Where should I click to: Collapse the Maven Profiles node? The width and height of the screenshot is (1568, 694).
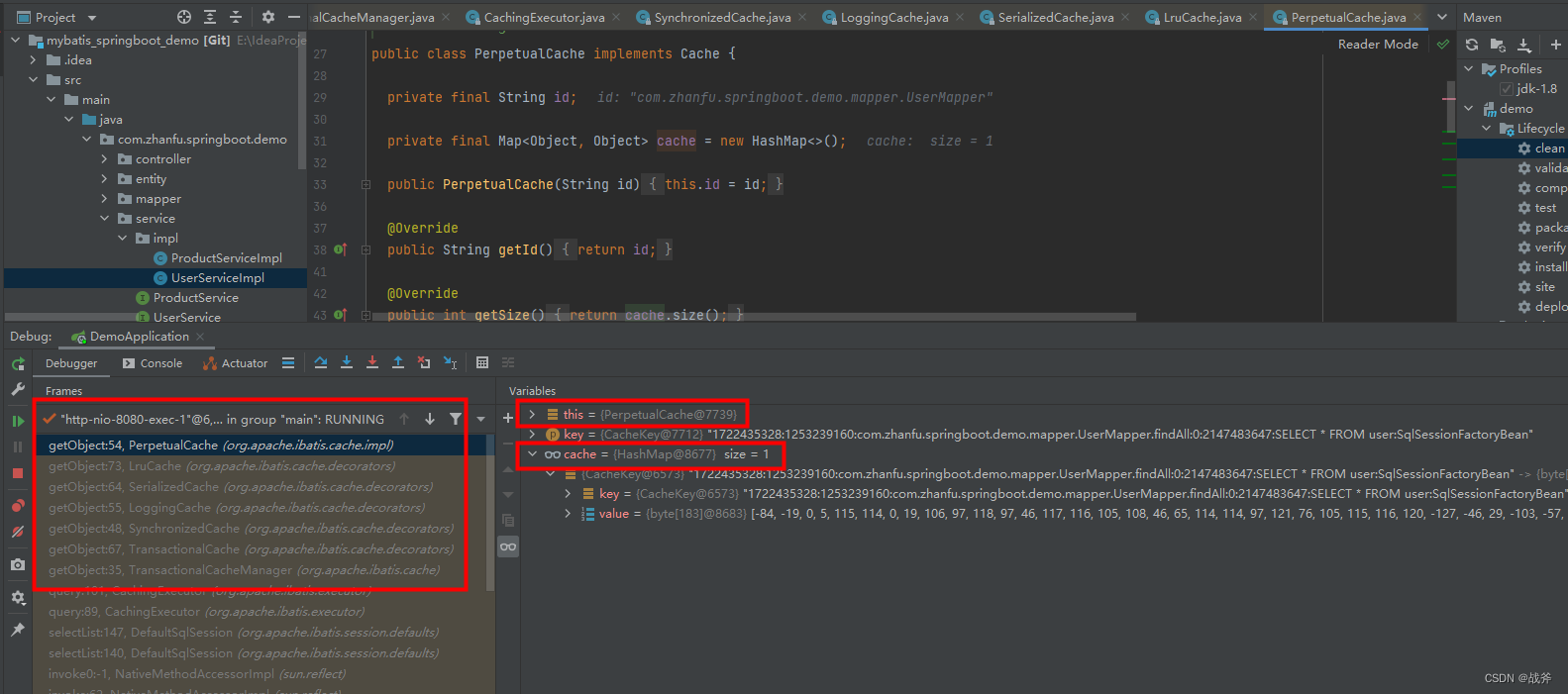tap(1468, 69)
